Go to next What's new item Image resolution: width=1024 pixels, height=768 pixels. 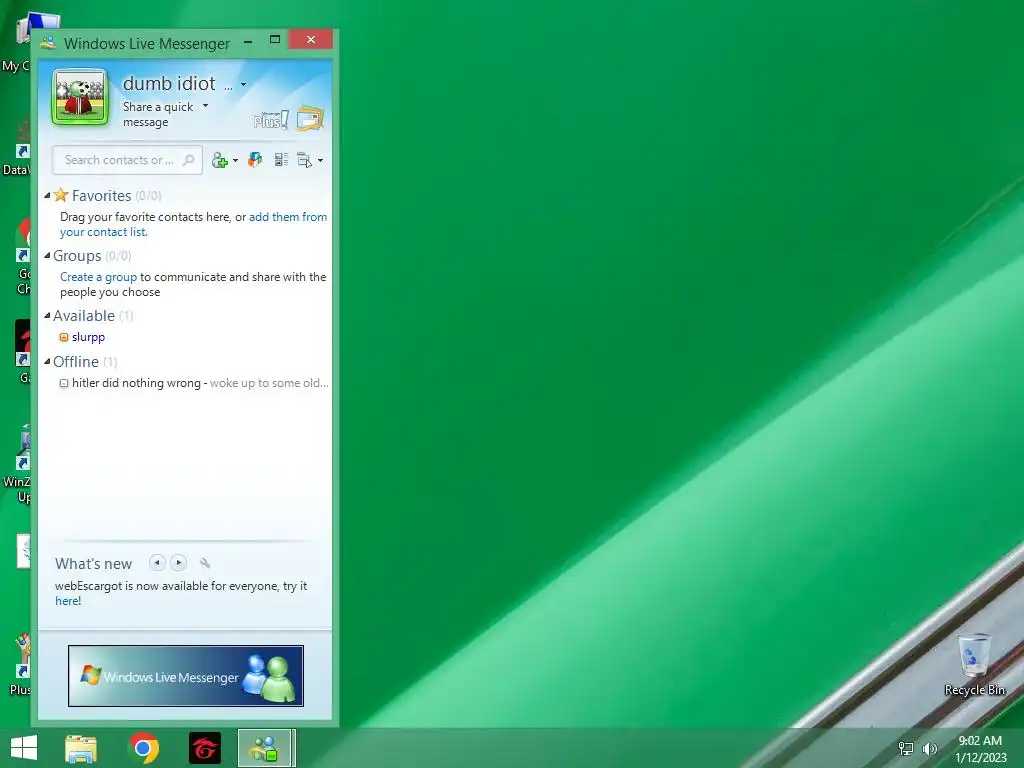pyautogui.click(x=178, y=562)
